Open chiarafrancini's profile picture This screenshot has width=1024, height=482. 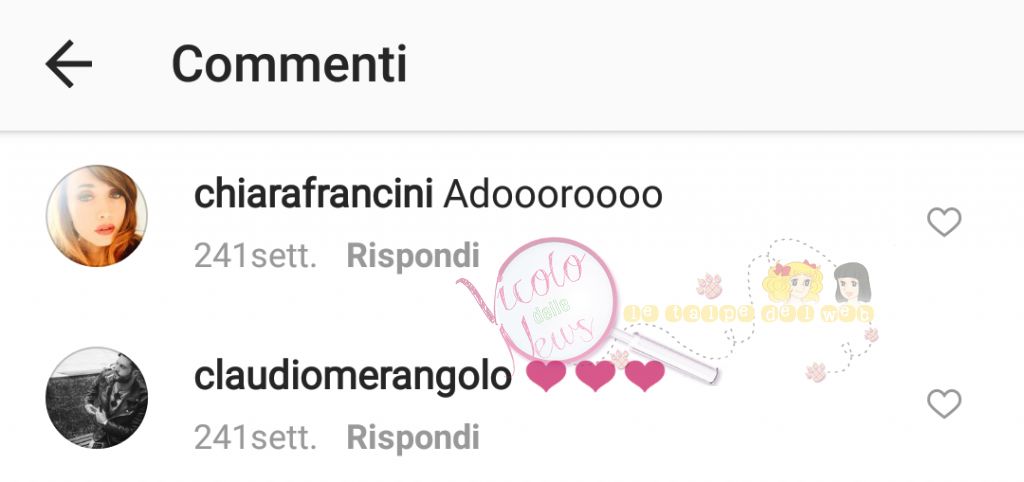tap(97, 216)
